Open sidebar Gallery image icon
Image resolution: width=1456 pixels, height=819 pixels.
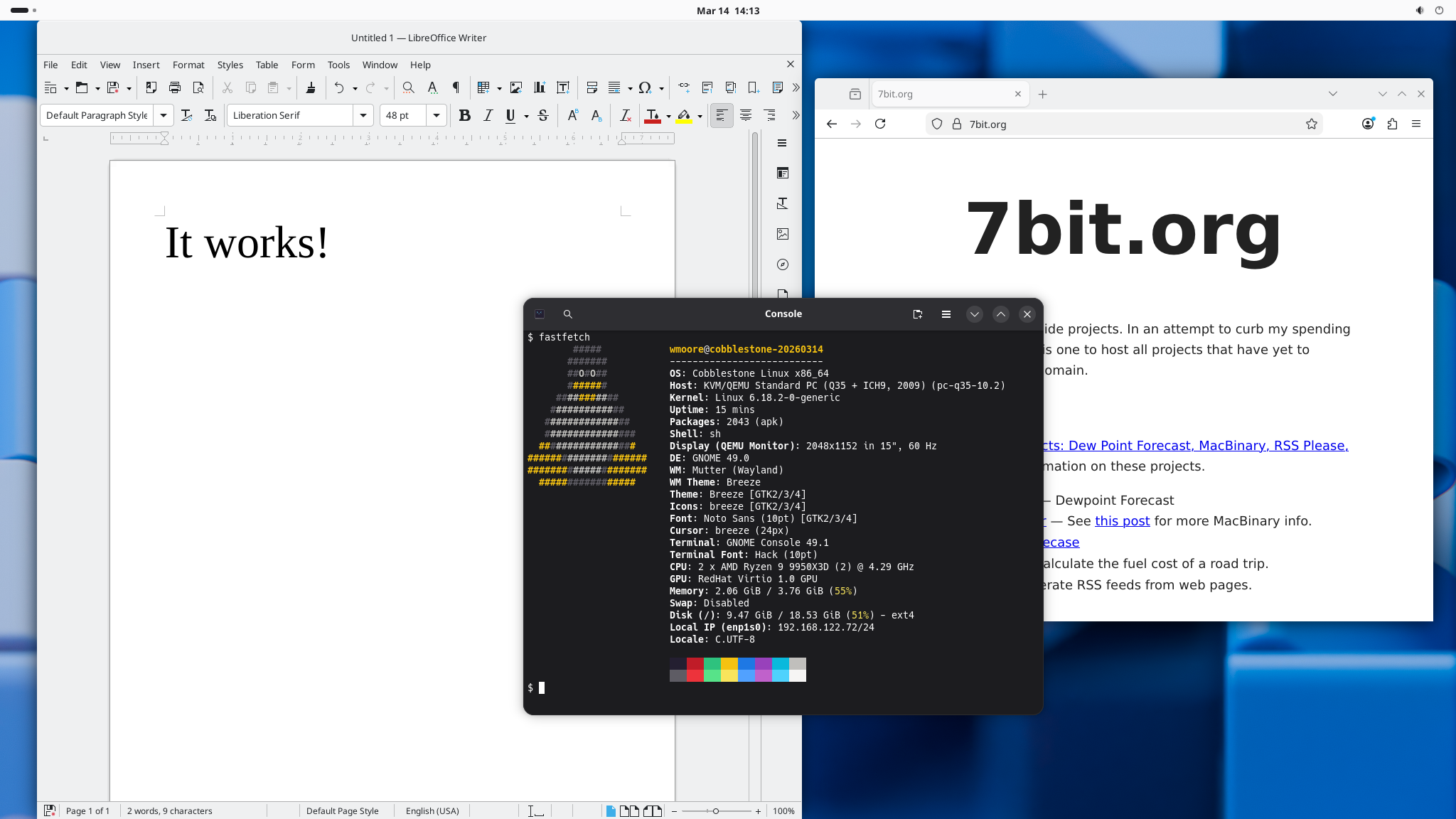783,234
